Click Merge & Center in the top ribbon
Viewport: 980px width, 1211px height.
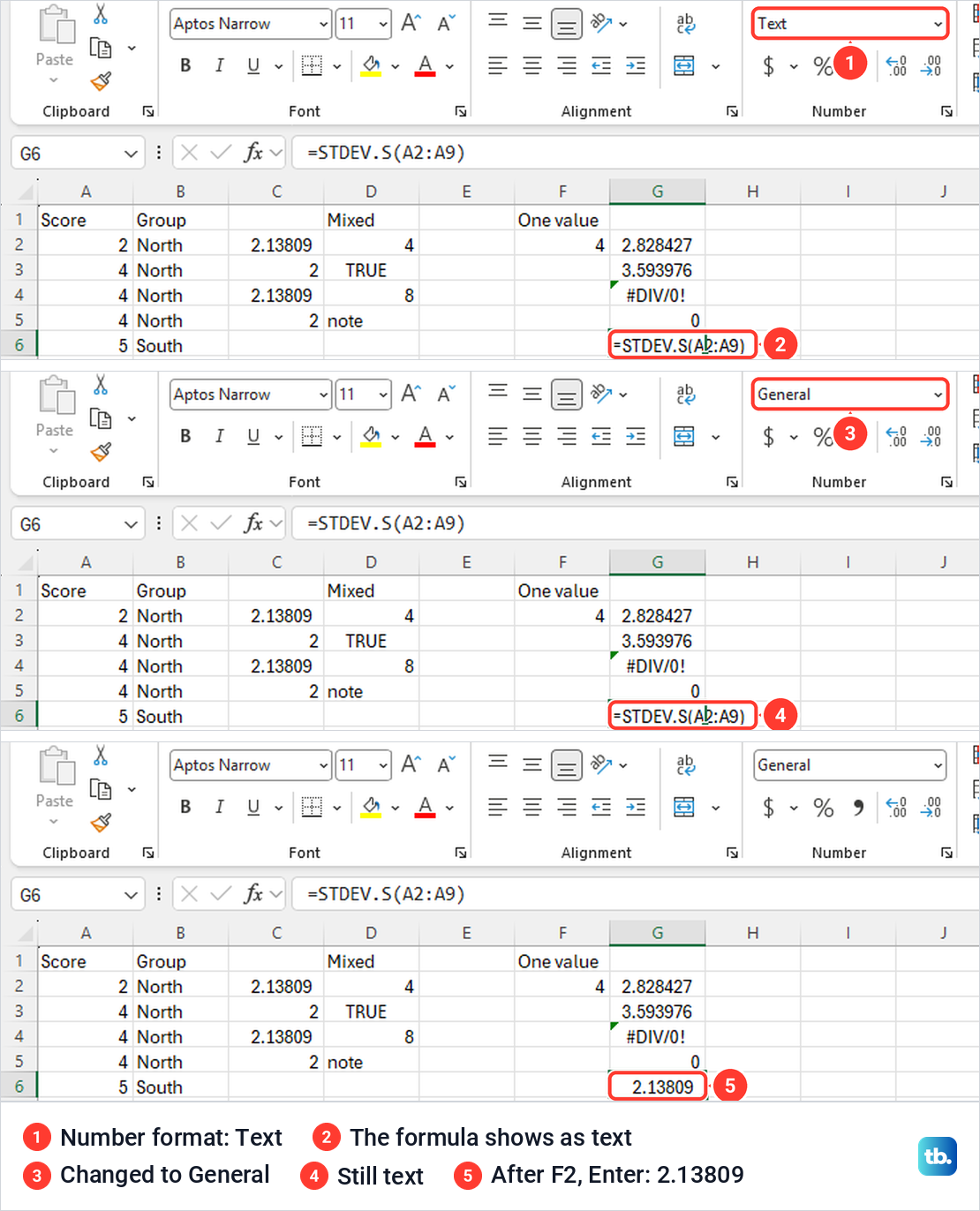click(684, 65)
